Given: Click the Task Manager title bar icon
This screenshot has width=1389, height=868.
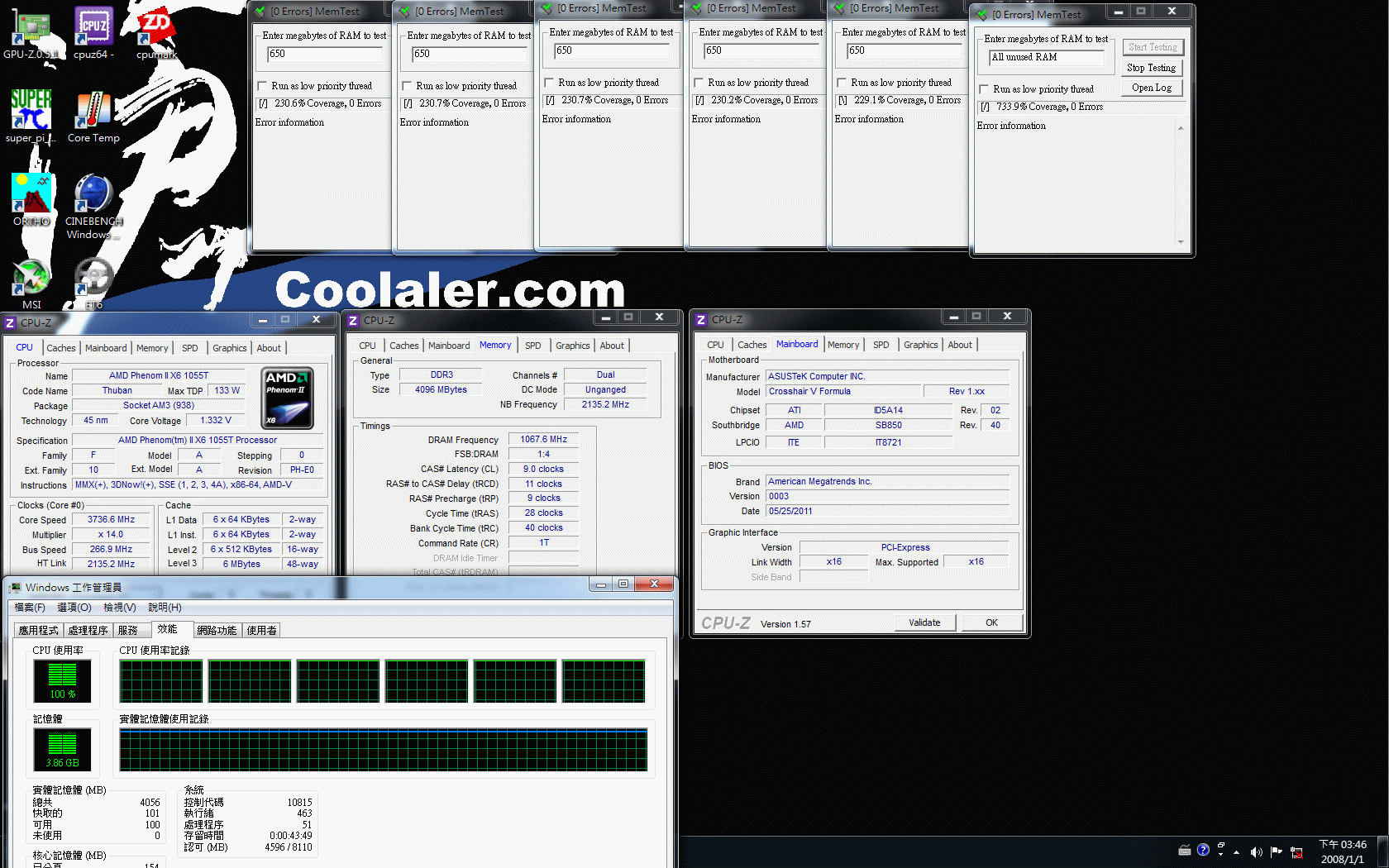Looking at the screenshot, I should [15, 587].
